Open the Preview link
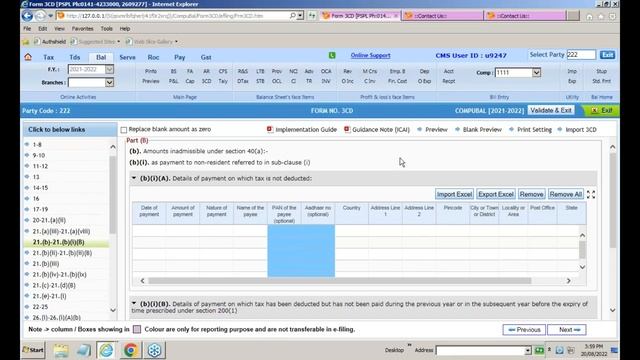Viewport: 640px width, 360px height. click(x=436, y=129)
